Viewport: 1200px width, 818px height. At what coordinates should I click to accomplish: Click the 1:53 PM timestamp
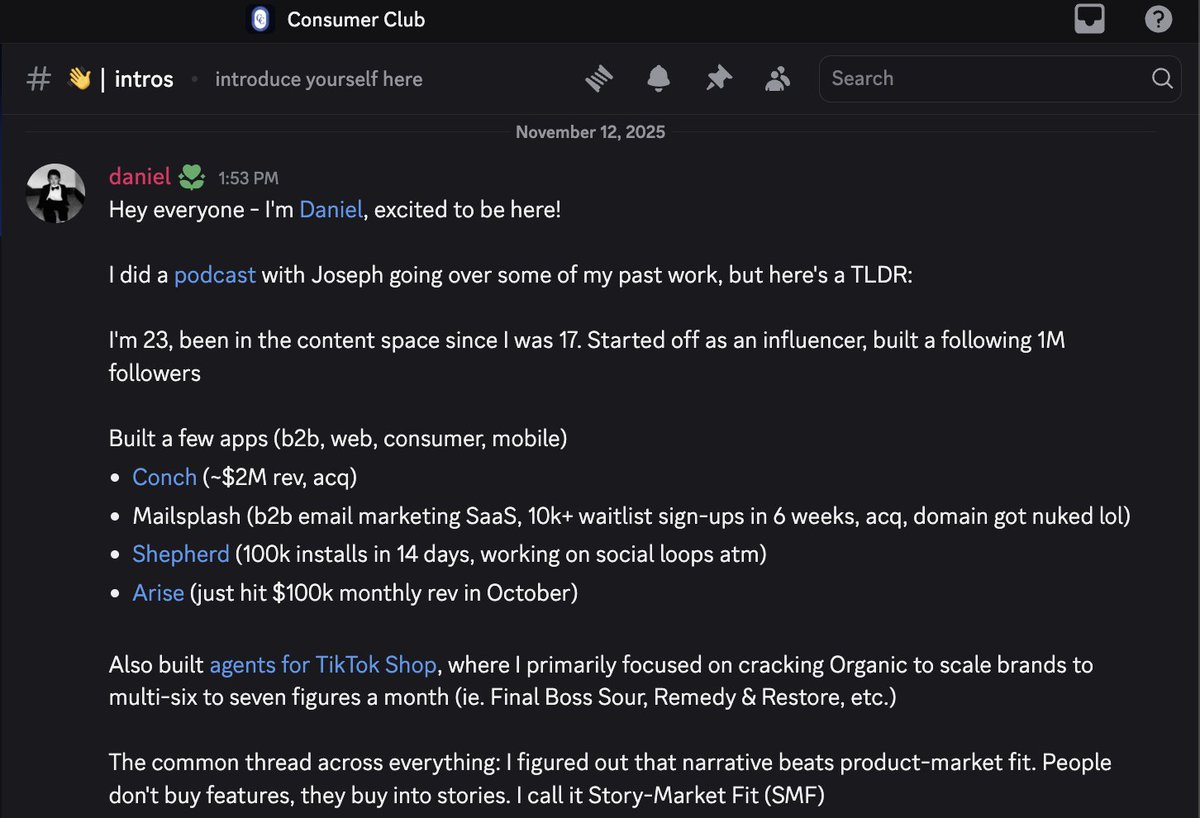click(x=248, y=178)
